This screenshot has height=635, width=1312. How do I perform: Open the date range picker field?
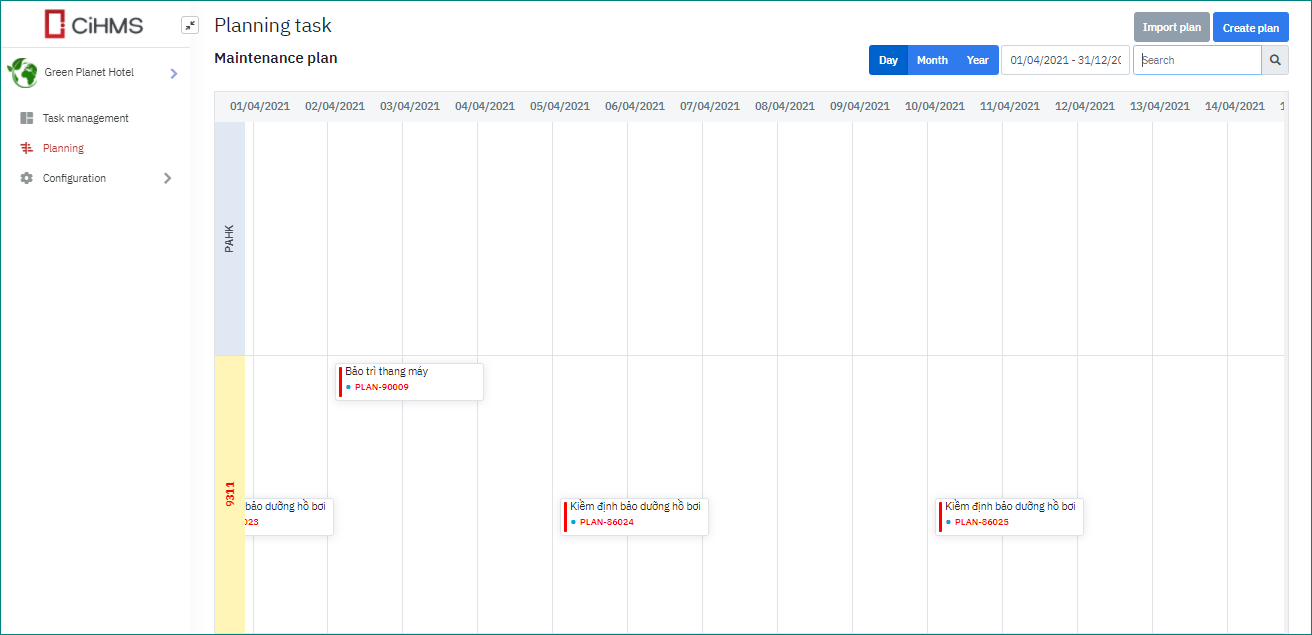[x=1065, y=60]
